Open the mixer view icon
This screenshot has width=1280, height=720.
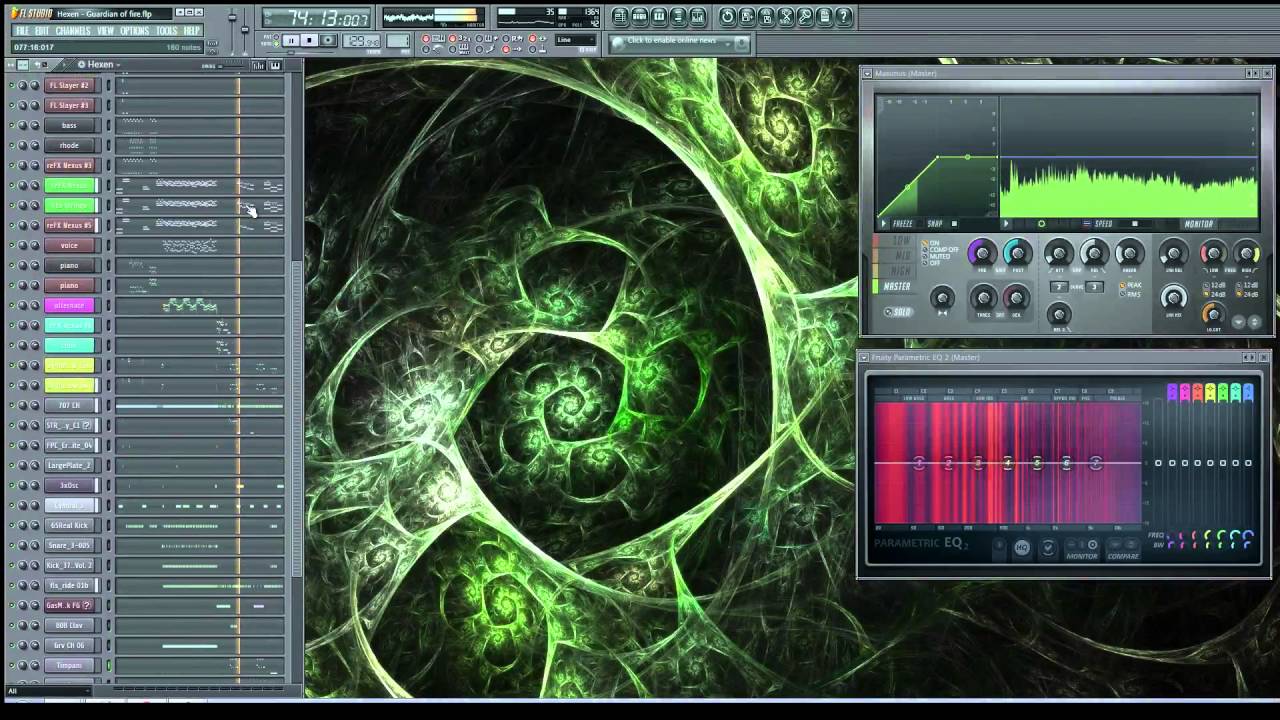(x=698, y=16)
